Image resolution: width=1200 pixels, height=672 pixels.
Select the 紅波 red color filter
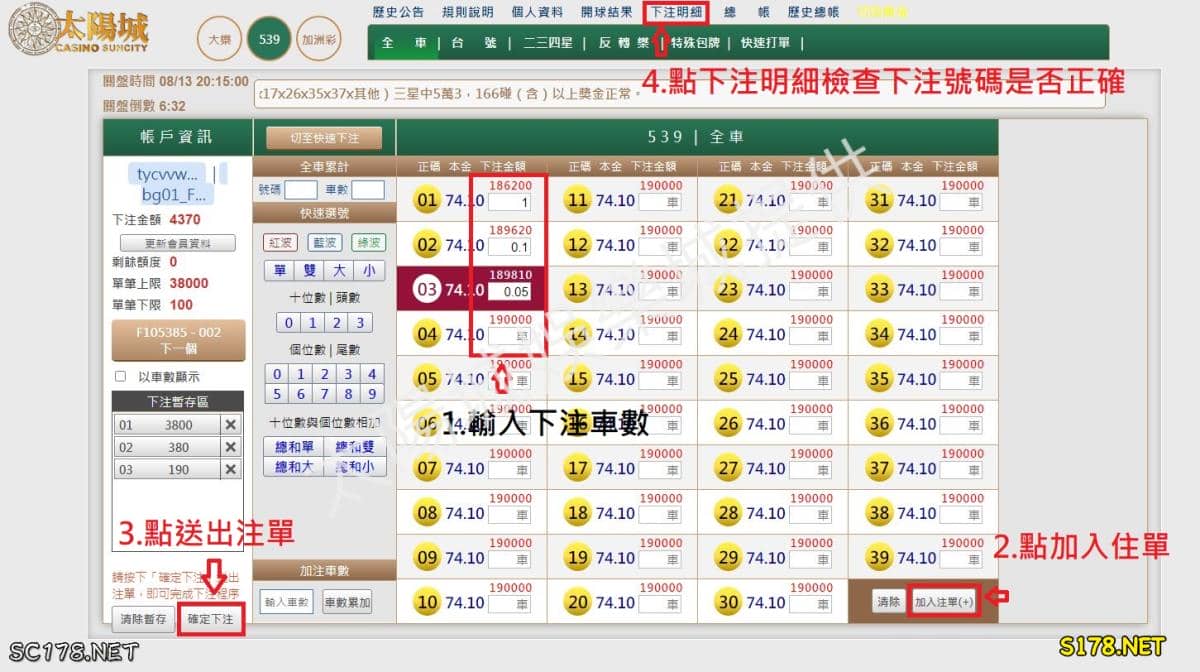click(280, 243)
